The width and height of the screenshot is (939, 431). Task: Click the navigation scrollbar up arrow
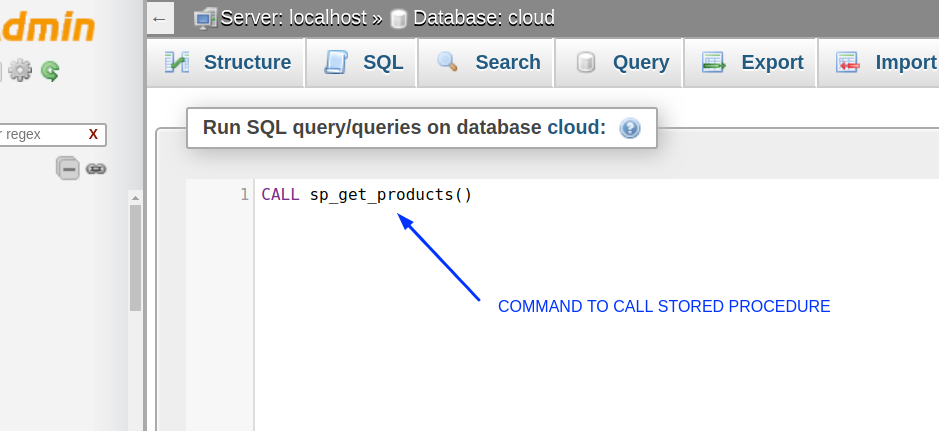[x=135, y=198]
